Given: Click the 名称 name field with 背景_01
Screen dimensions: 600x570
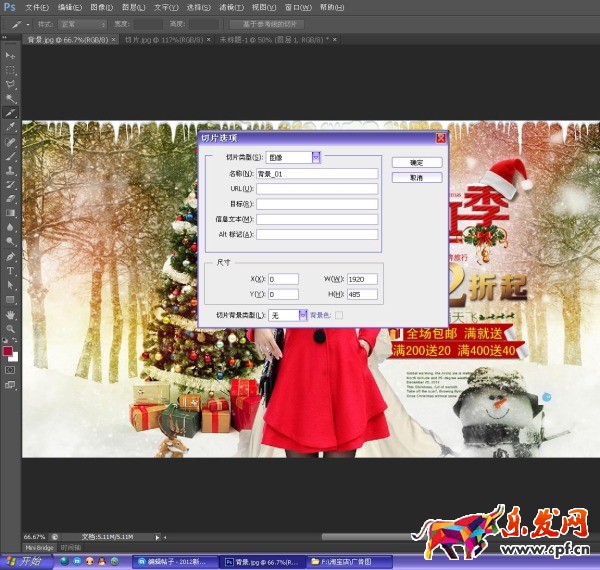Looking at the screenshot, I should click(317, 174).
